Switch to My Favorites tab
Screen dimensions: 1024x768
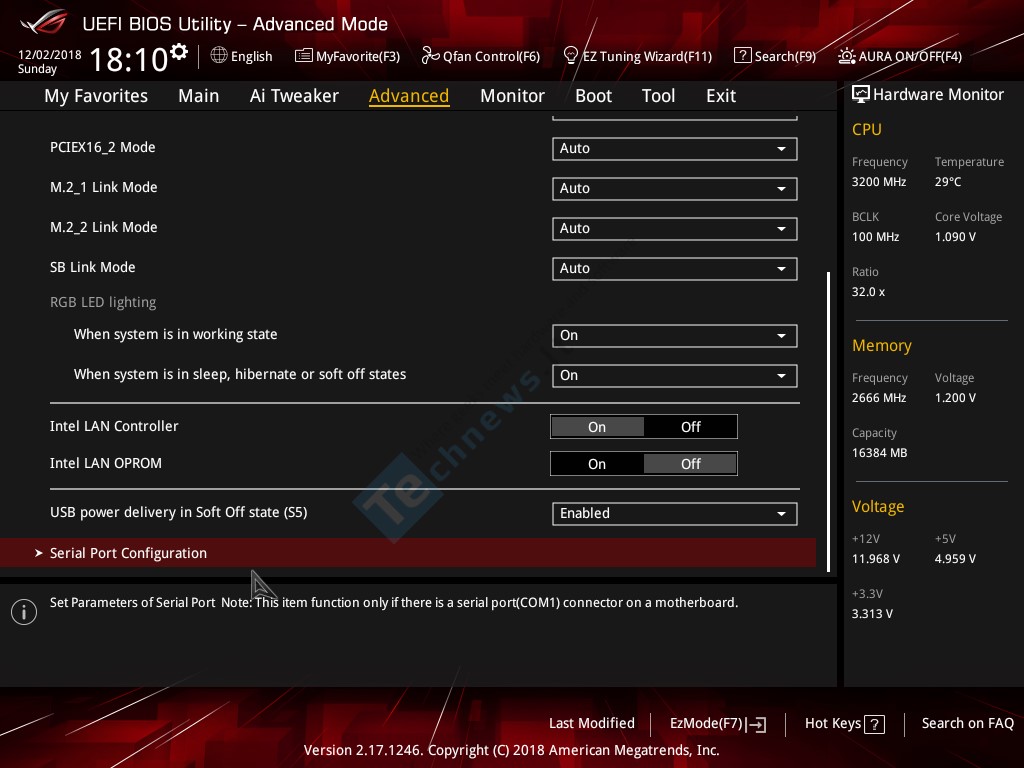[96, 96]
